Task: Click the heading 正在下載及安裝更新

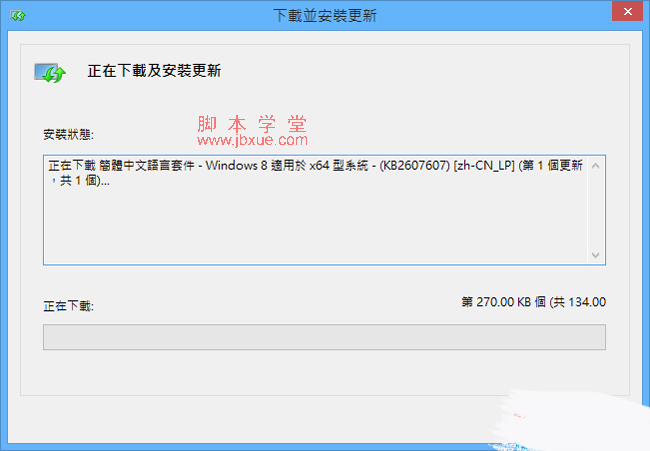Action: (x=154, y=70)
